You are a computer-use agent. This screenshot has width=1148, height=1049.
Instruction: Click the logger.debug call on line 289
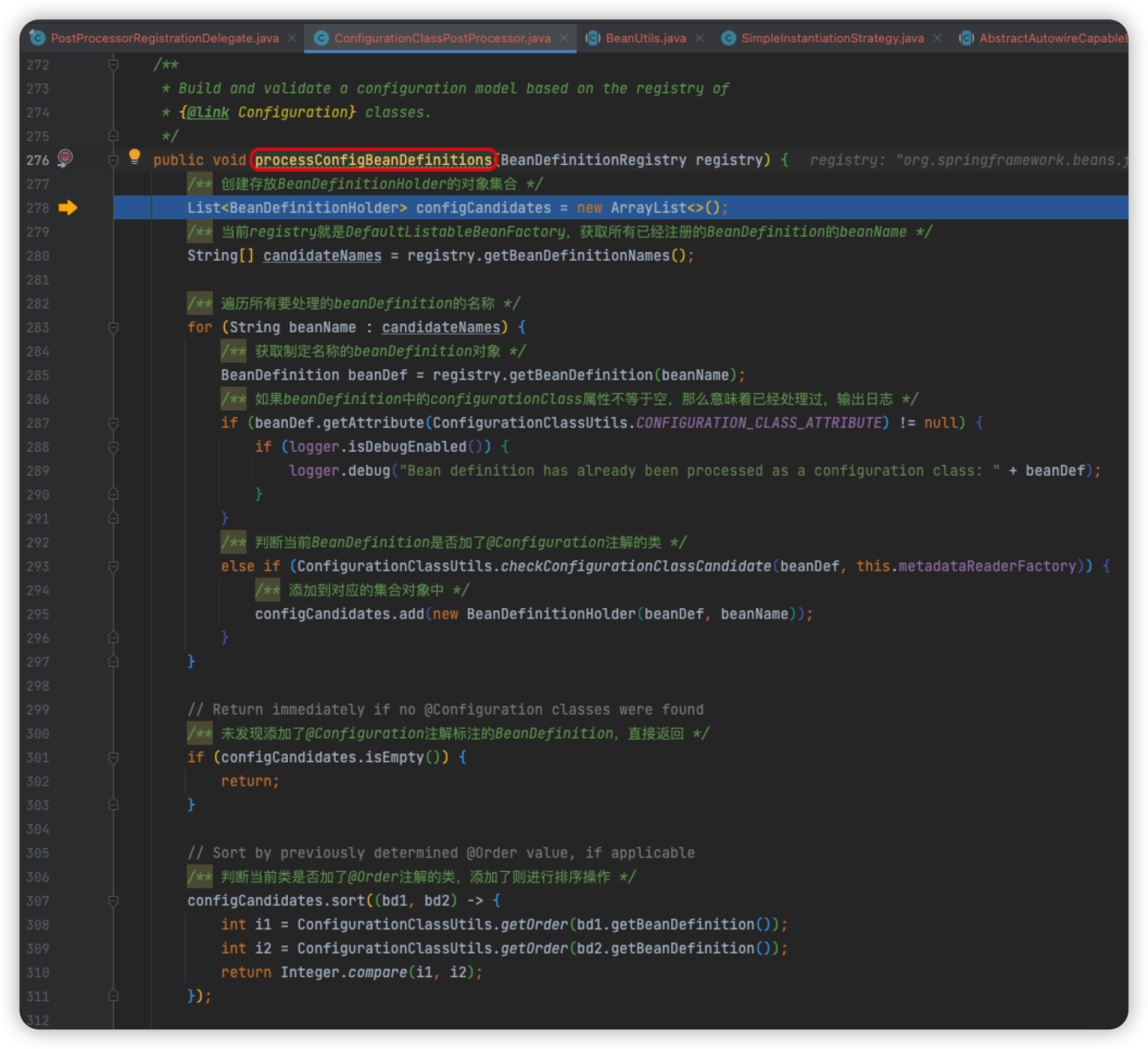(339, 471)
